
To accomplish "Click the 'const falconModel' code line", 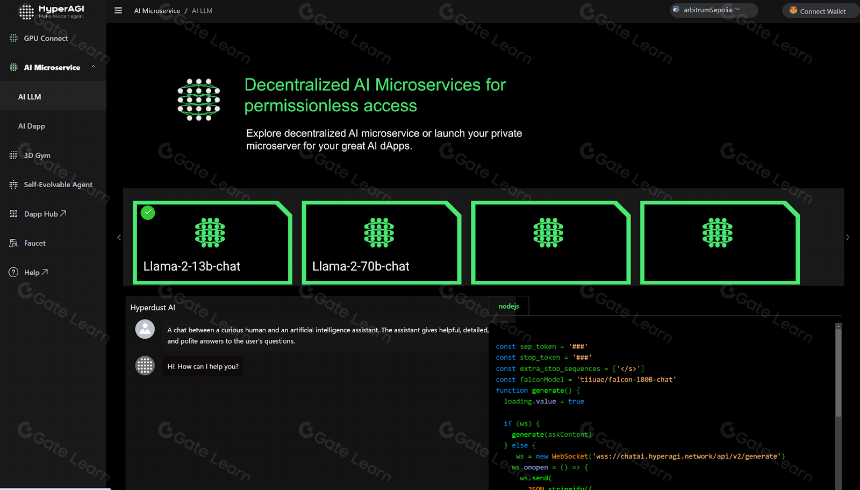I will [586, 379].
